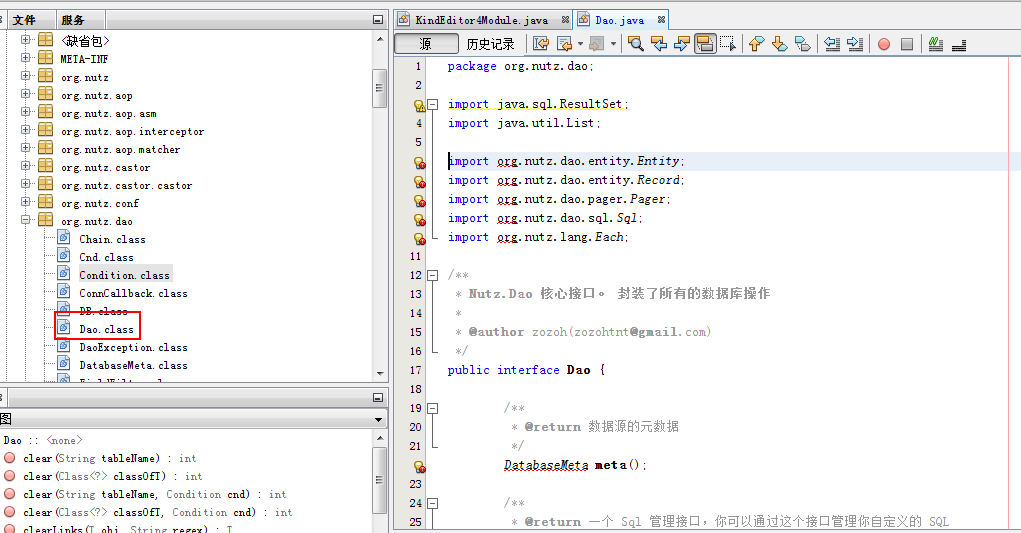Open the KindEditor4Module.java editor tab
This screenshot has width=1021, height=533.
pos(483,20)
